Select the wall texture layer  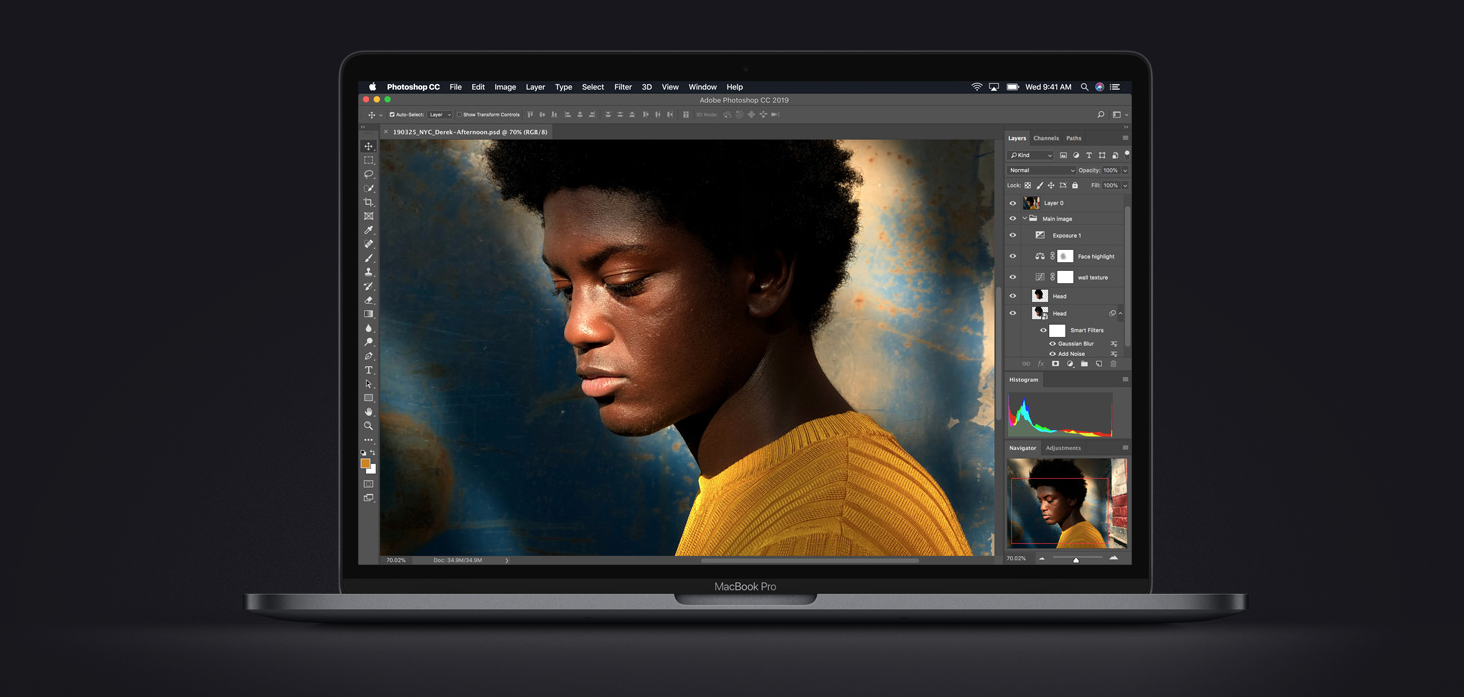[x=1092, y=277]
